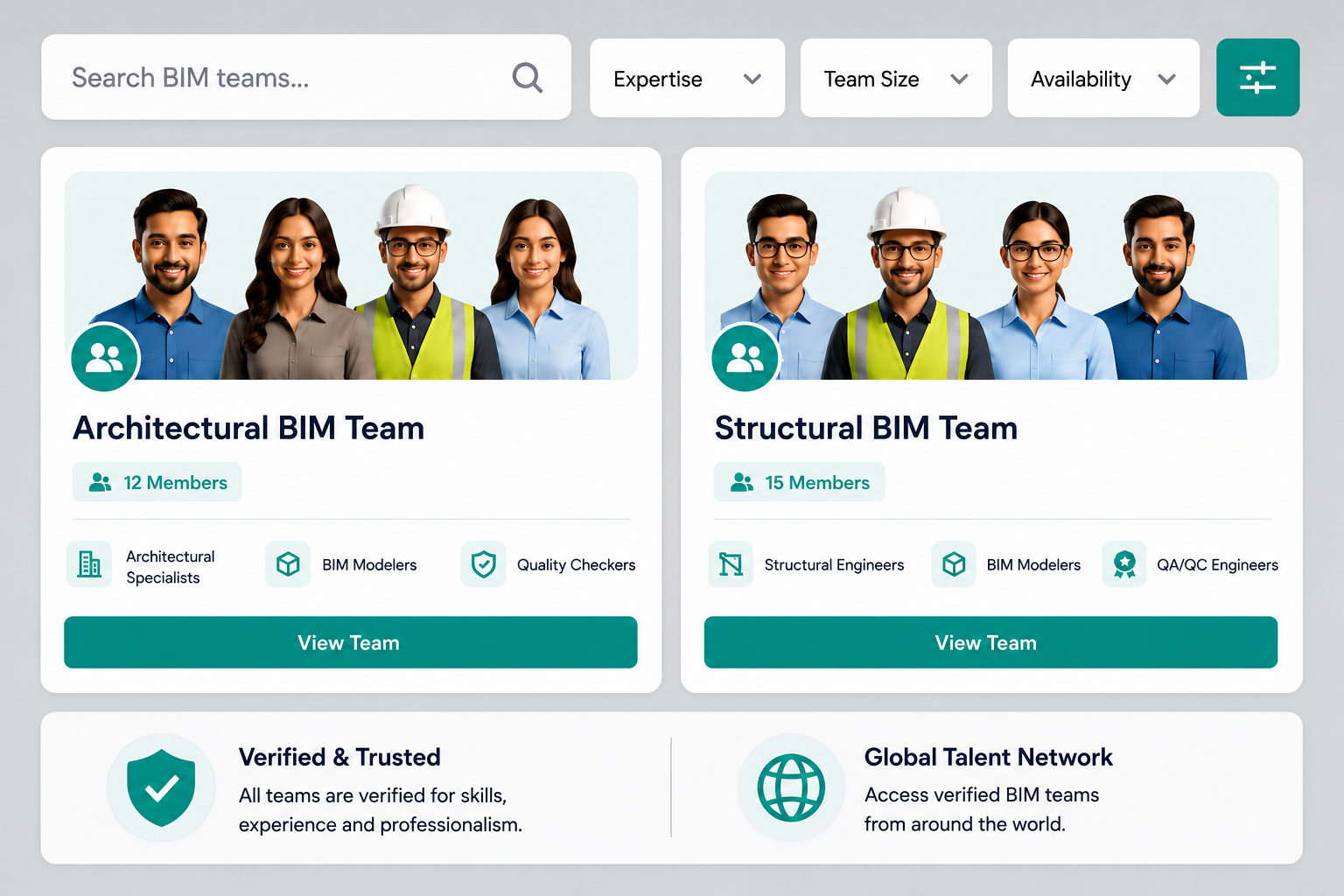Select Quality Checkers label

coord(577,565)
